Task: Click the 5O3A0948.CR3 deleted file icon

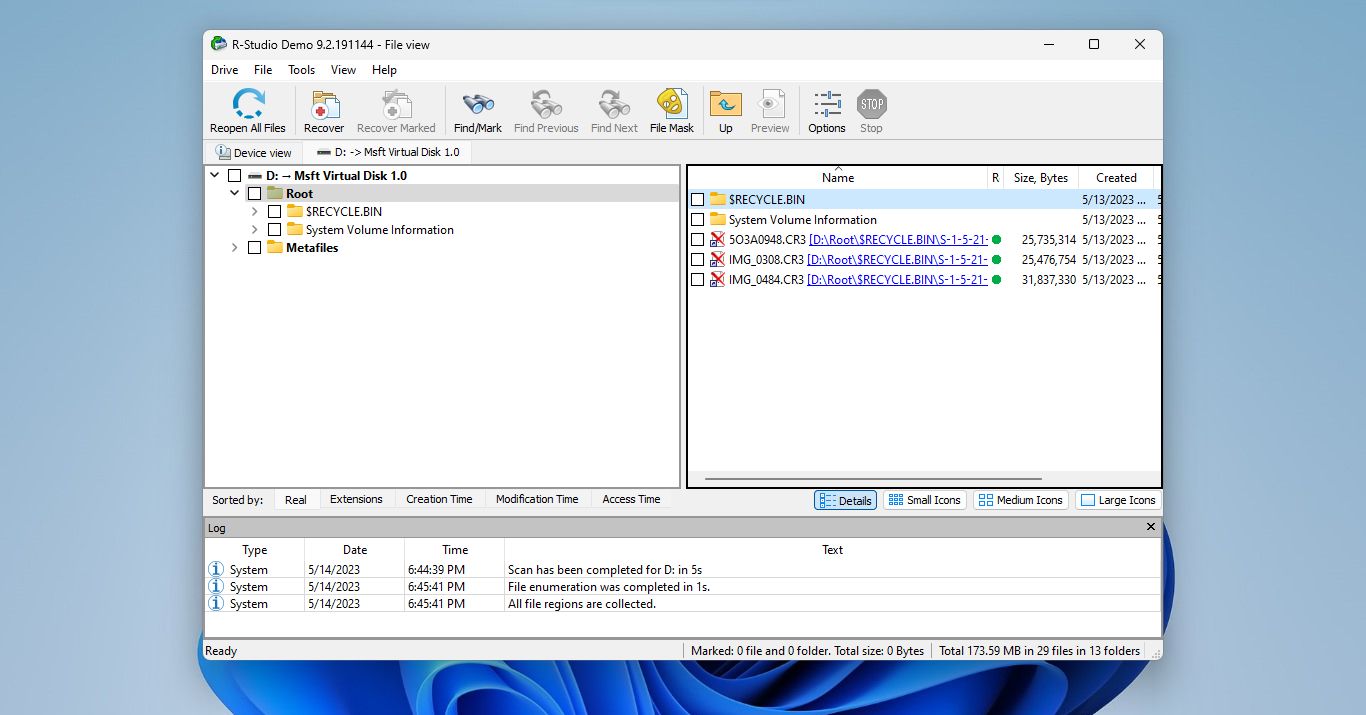Action: pos(717,240)
